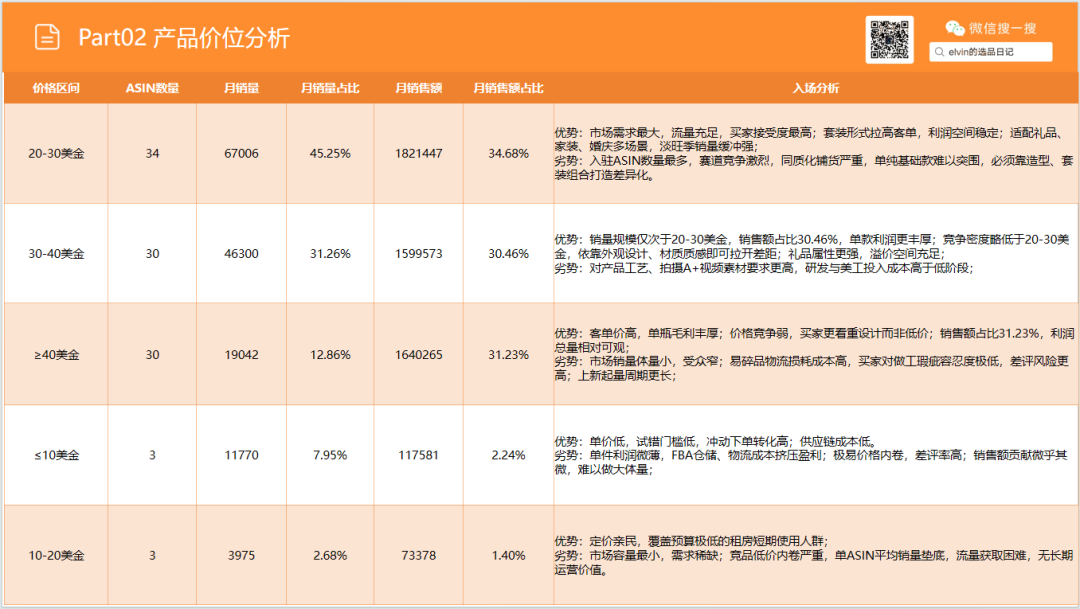Click sales share cell '12.86%'

tap(330, 355)
